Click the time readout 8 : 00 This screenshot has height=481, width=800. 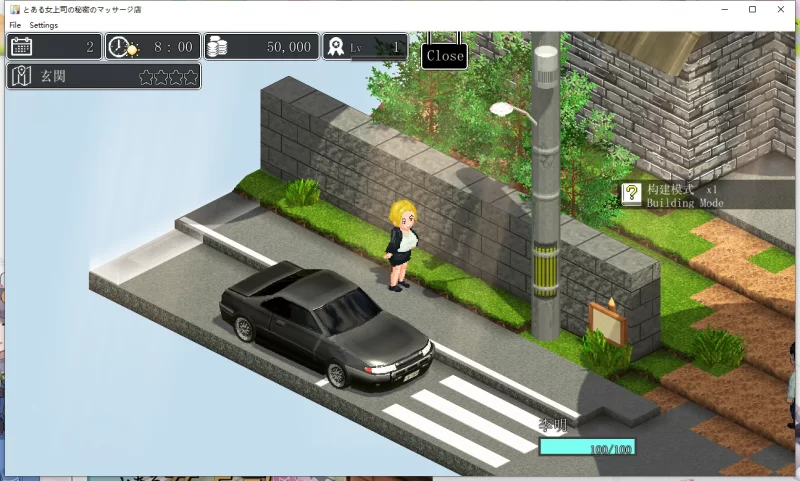click(173, 47)
